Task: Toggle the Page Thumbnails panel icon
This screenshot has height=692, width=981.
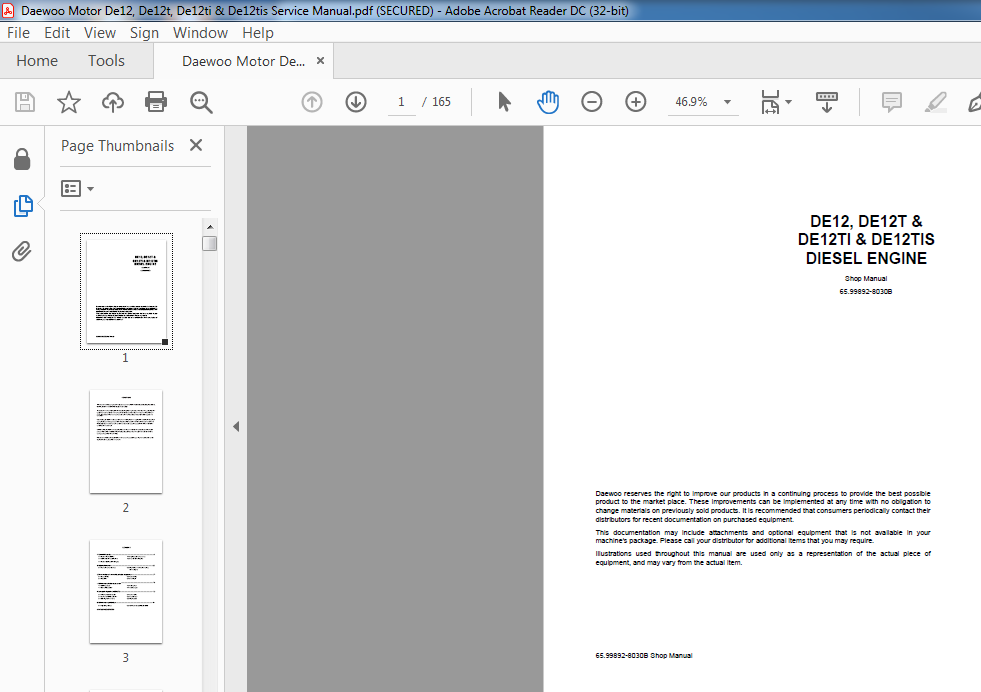Action: coord(23,205)
